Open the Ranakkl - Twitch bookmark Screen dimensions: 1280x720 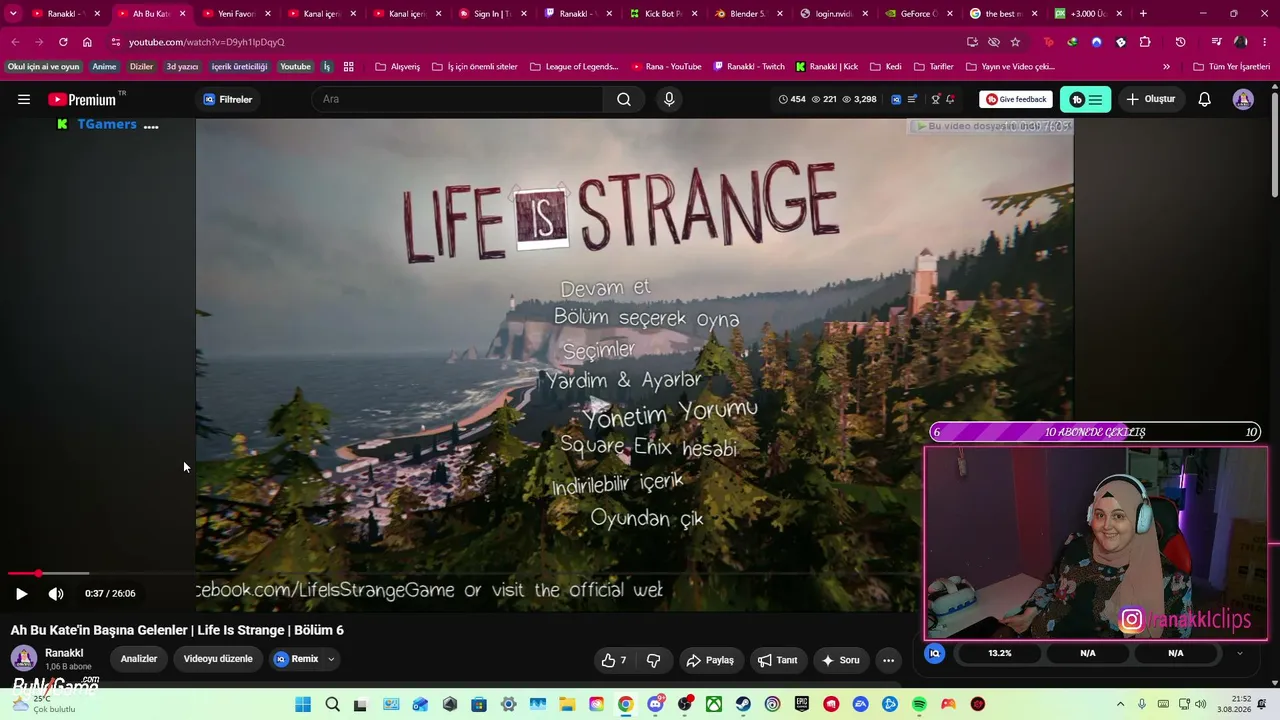pyautogui.click(x=750, y=67)
